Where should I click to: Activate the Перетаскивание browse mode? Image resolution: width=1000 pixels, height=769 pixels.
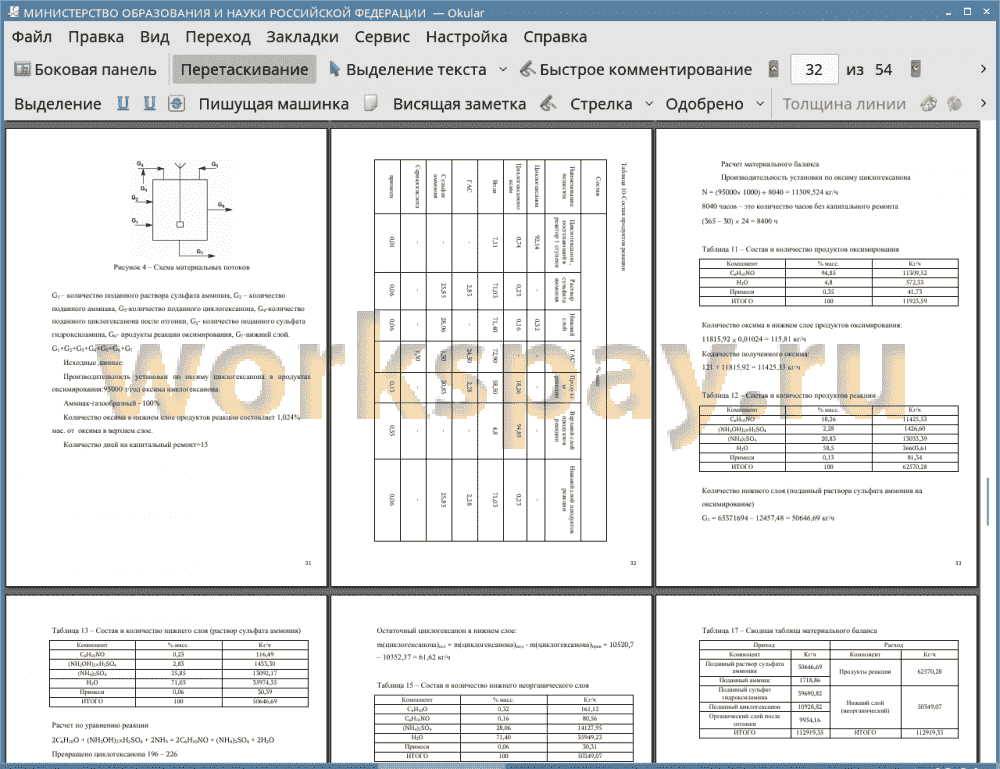click(x=244, y=70)
